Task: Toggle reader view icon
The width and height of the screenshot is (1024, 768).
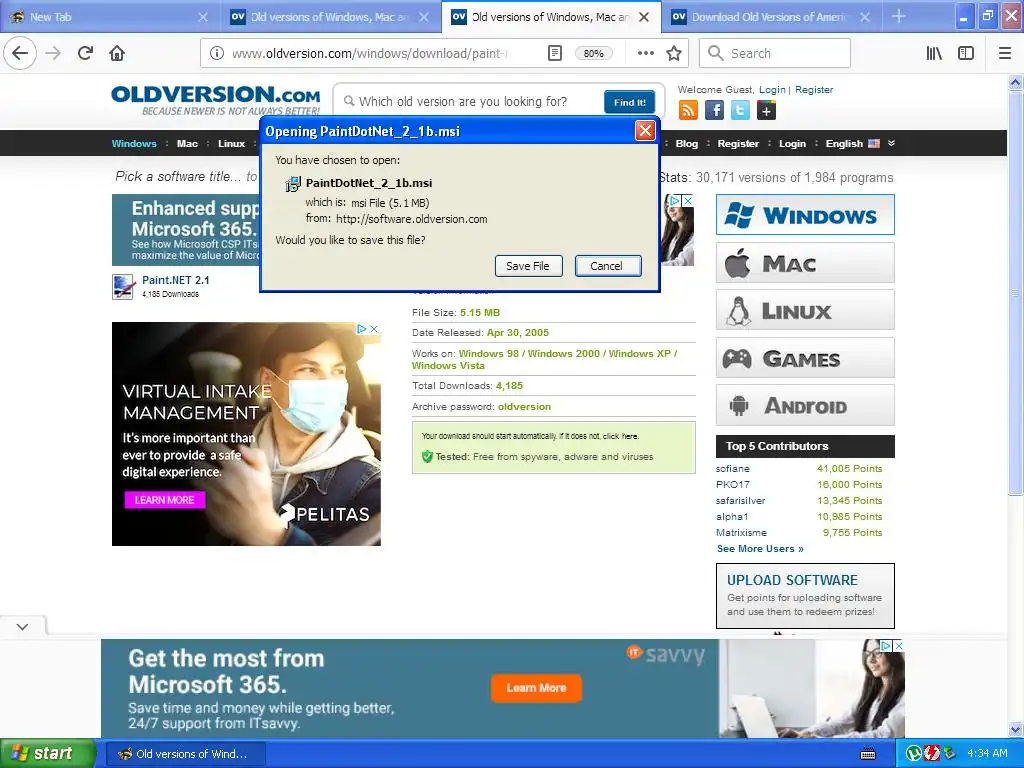Action: pyautogui.click(x=554, y=54)
